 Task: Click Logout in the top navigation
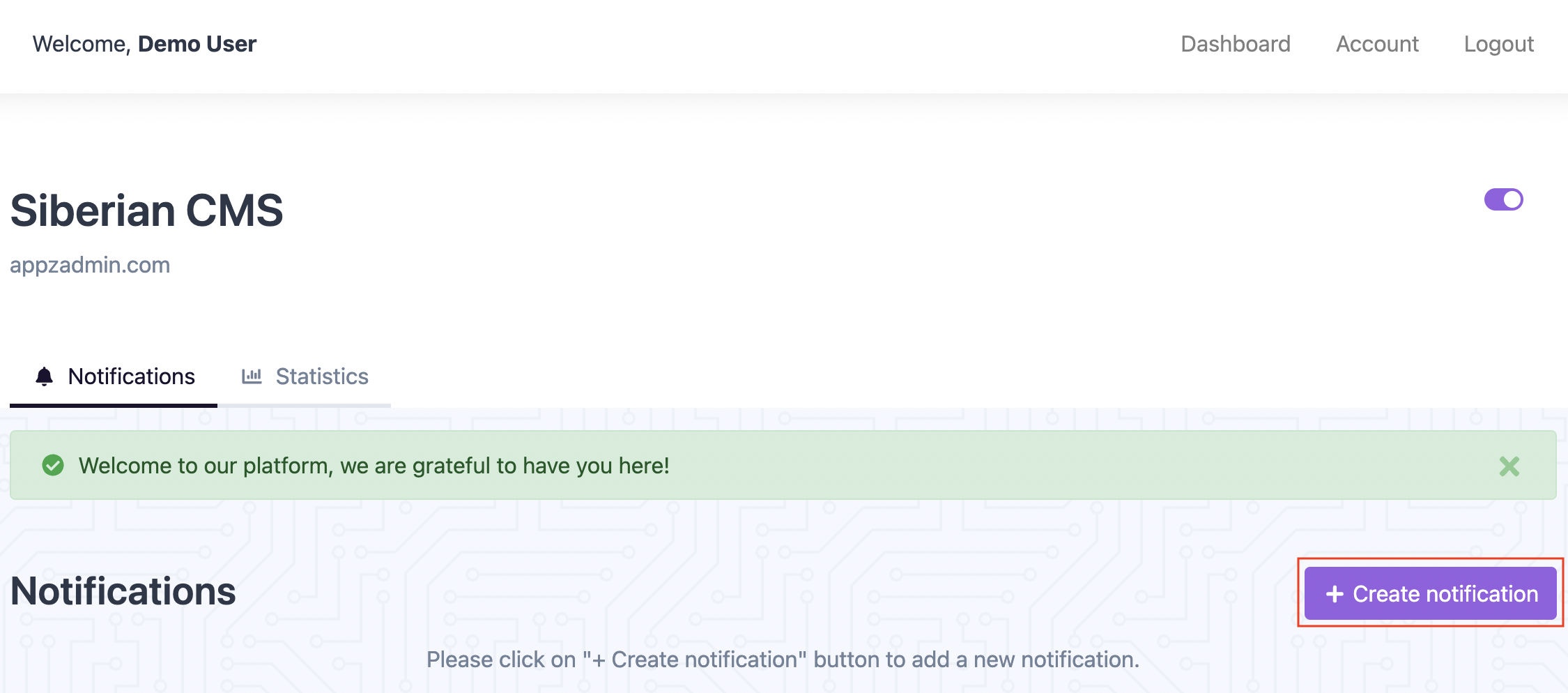click(1499, 44)
